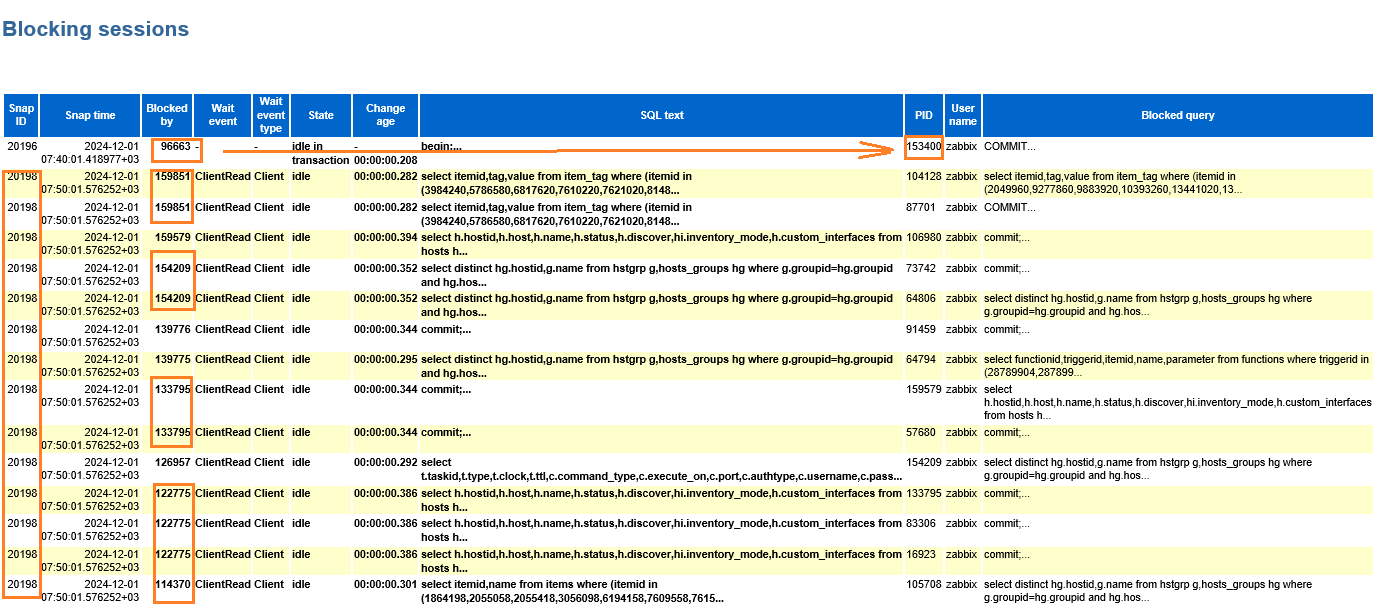Click the "User name" column header
This screenshot has width=1384, height=607.
(x=962, y=115)
